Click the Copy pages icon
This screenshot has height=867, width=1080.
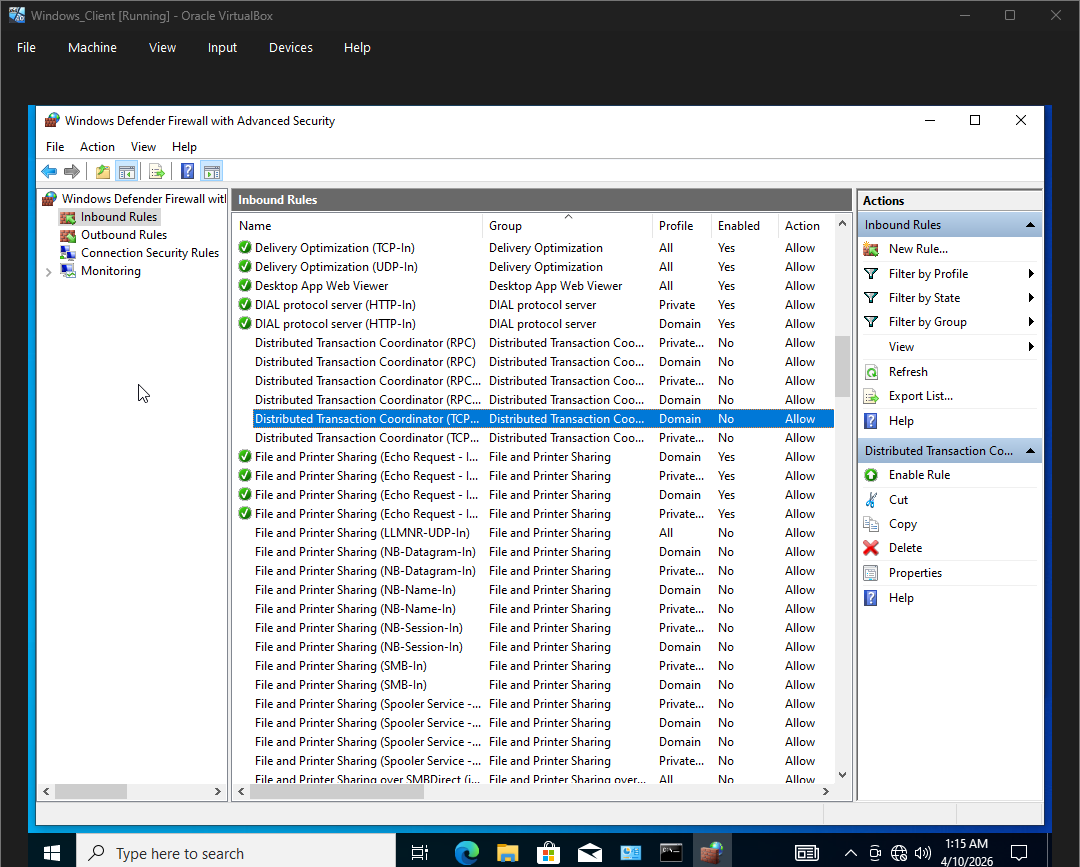click(871, 524)
